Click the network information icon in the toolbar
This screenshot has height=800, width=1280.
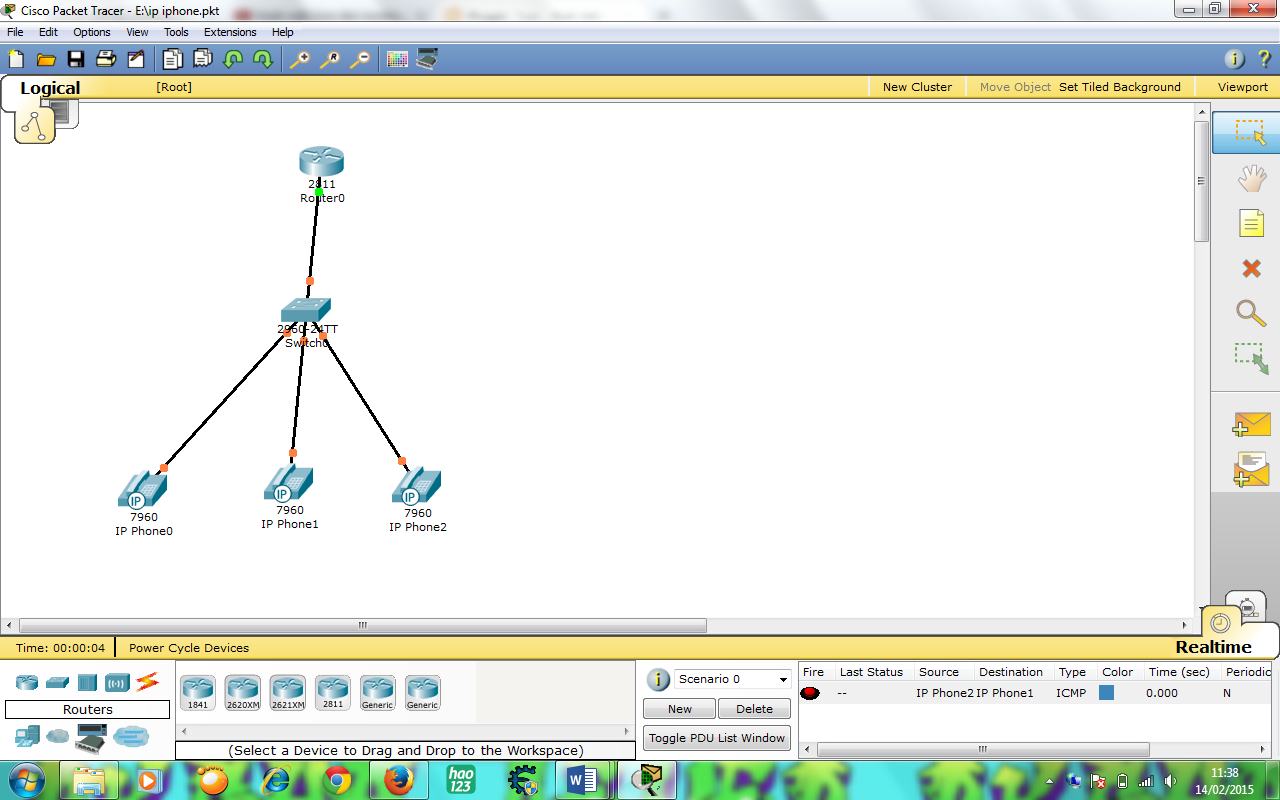click(x=1235, y=59)
